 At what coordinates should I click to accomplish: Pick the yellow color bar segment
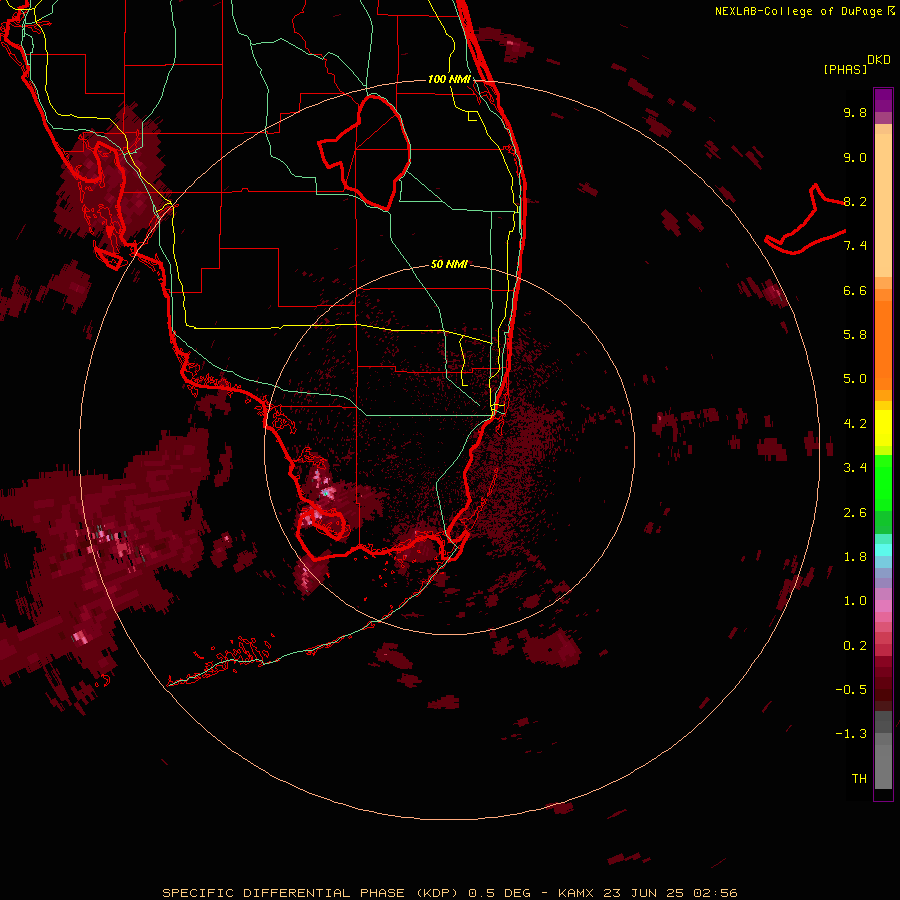(883, 428)
